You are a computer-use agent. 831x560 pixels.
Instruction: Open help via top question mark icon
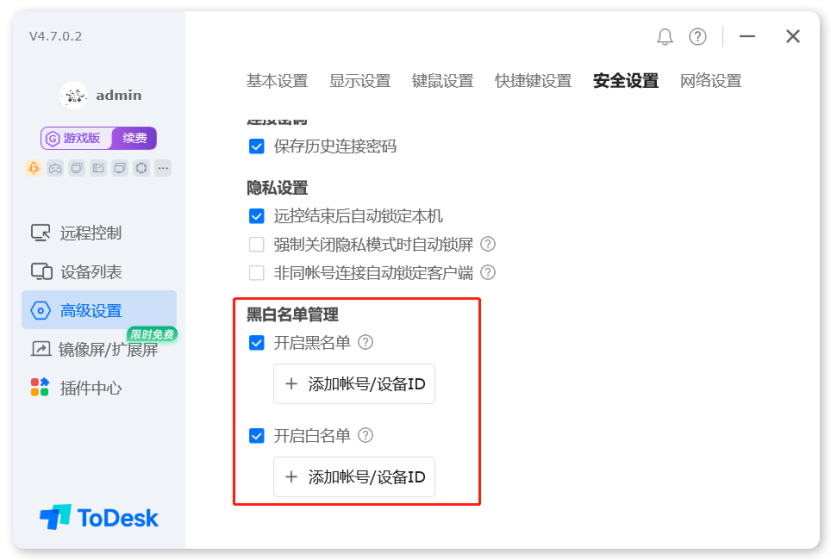pos(697,37)
